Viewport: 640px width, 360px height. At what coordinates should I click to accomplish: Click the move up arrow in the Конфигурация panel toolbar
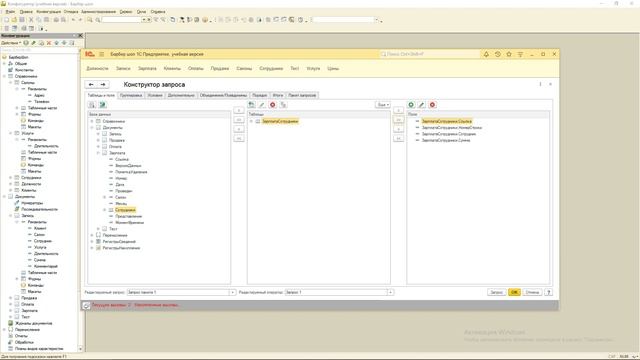tap(57, 43)
